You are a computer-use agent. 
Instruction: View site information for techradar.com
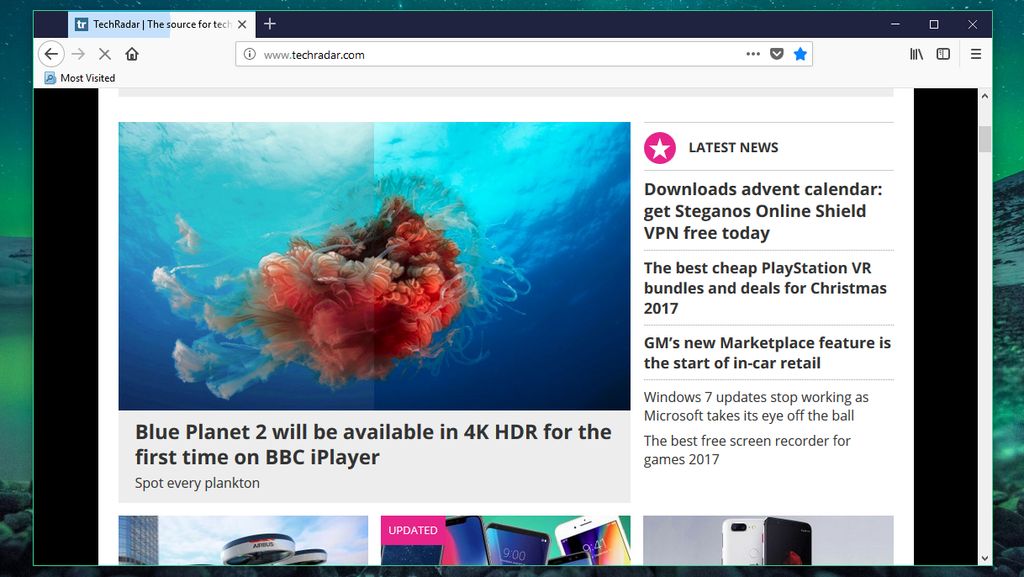point(247,54)
